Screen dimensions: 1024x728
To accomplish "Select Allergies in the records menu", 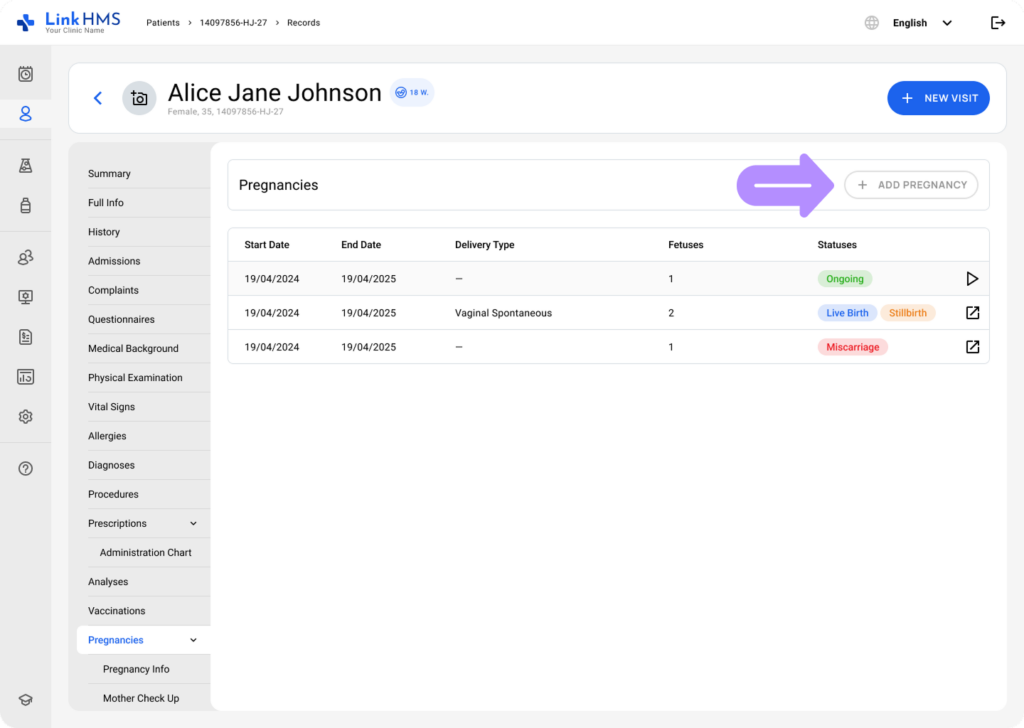I will 107,436.
